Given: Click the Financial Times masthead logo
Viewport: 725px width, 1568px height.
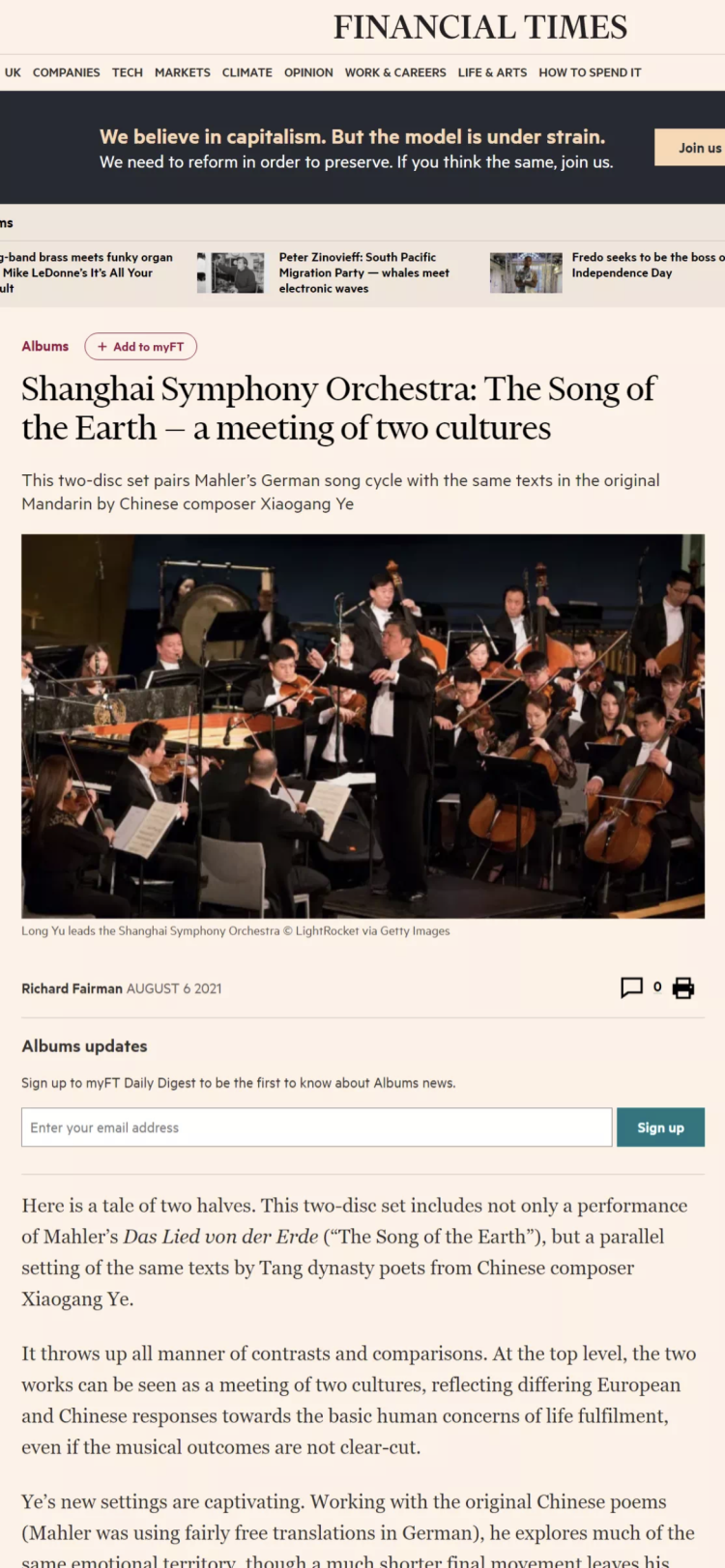Looking at the screenshot, I should coord(480,27).
